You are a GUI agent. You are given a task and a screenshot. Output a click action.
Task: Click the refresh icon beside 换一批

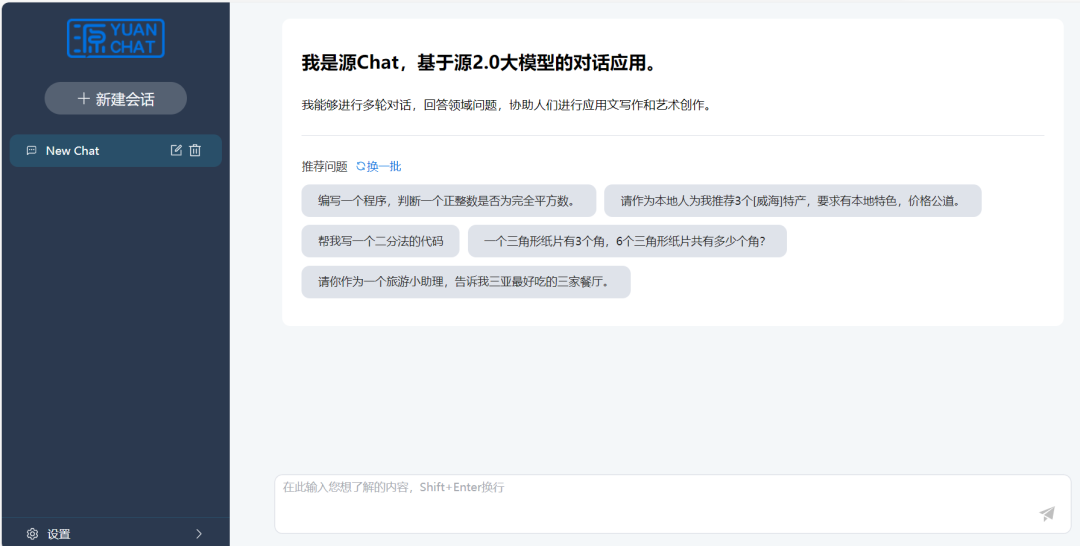point(361,166)
